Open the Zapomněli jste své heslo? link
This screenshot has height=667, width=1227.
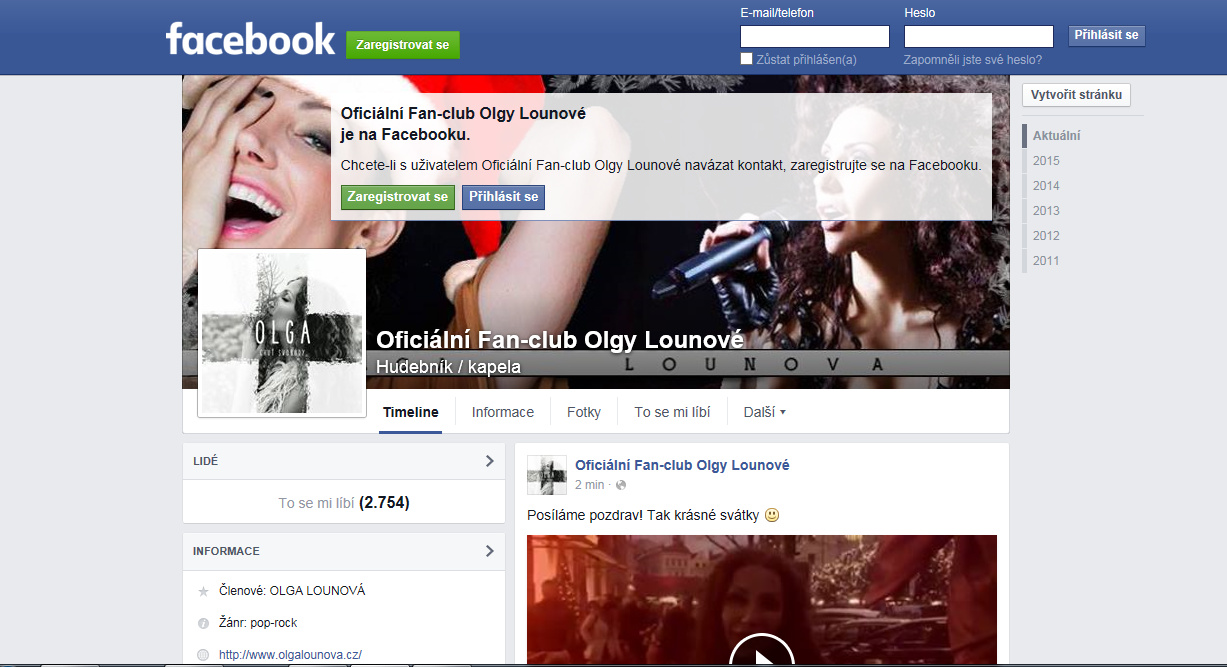pos(973,60)
